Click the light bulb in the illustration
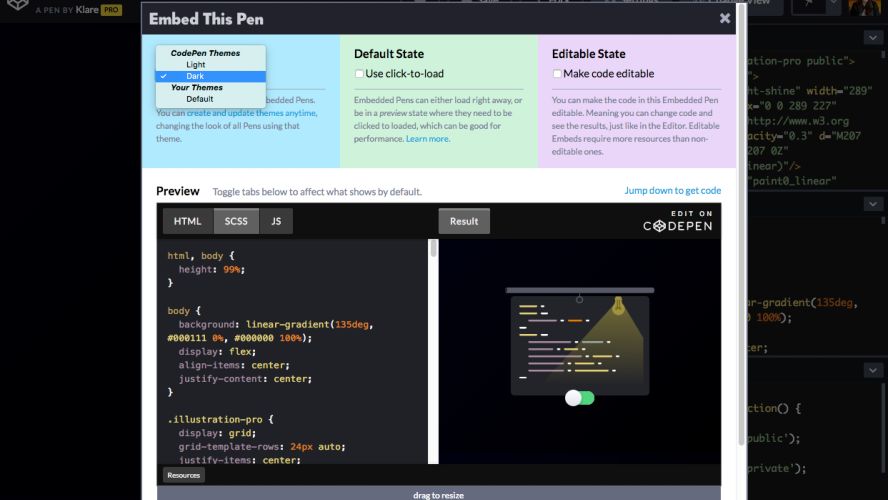 618,306
